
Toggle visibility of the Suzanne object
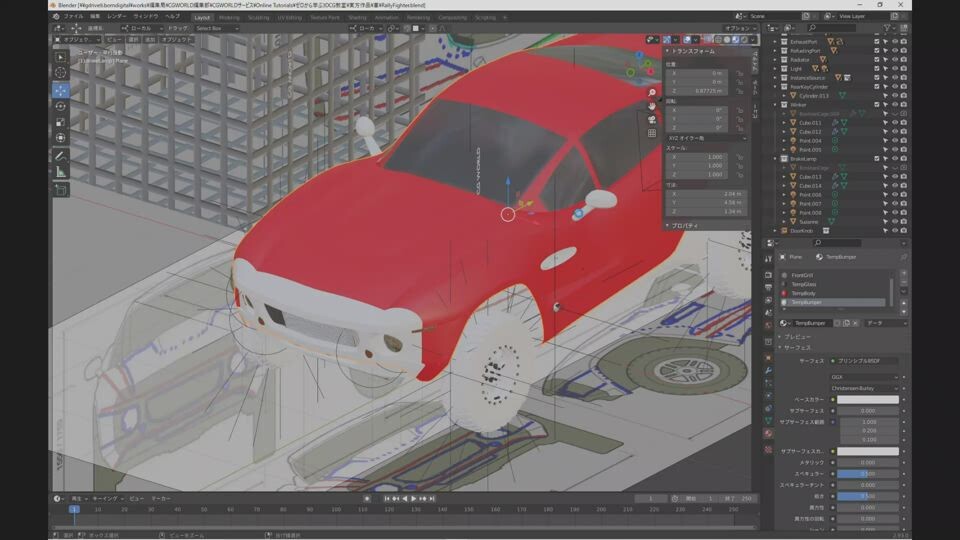coord(895,222)
